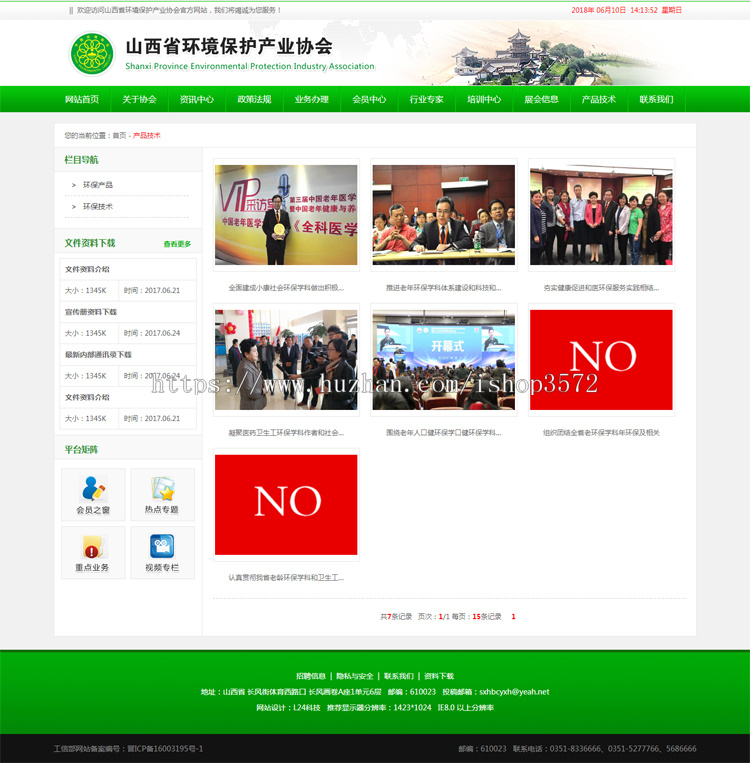Click caption 凝聚医药卫生工环保学科作者和社会...
750x763 pixels.
click(x=286, y=433)
